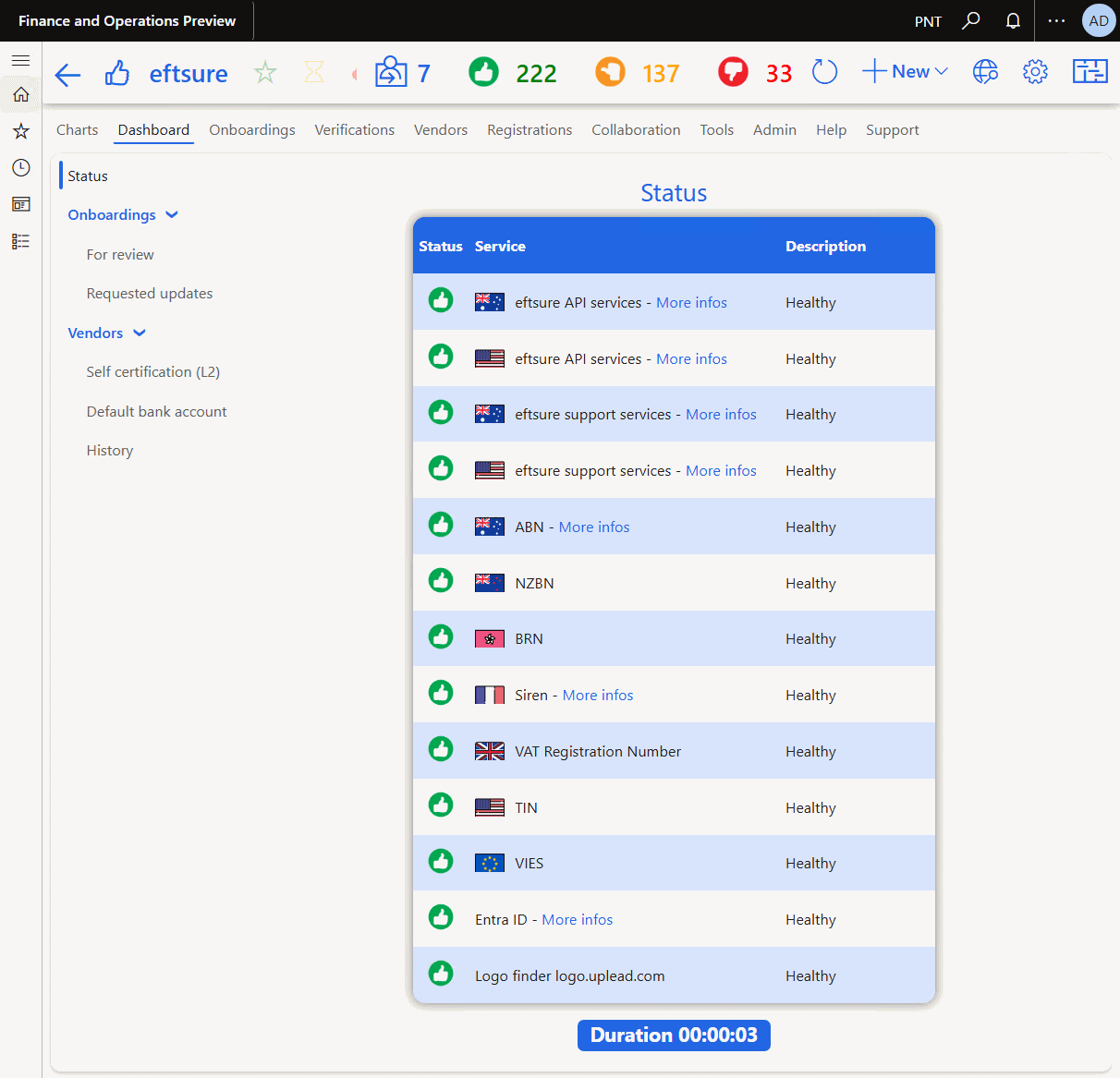The width and height of the screenshot is (1120, 1078).
Task: Click the Service column header
Action: [500, 247]
